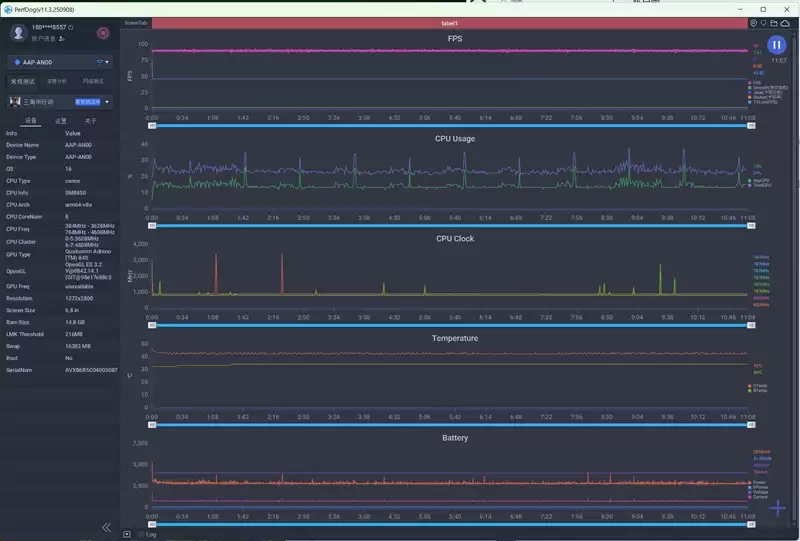The image size is (800, 541).
Task: Open the folder icon in top toolbar
Action: click(775, 22)
